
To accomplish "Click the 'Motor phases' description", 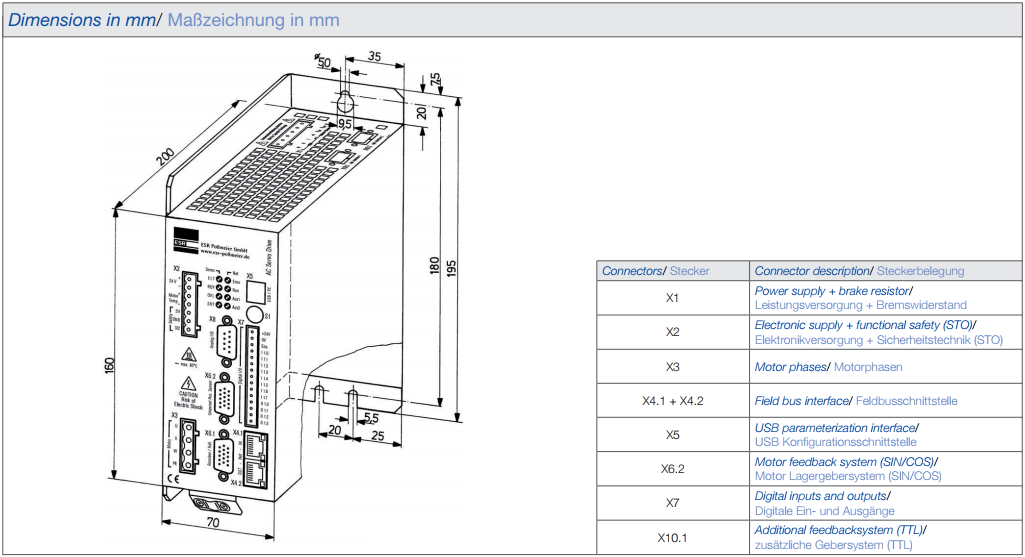I will tap(790, 367).
